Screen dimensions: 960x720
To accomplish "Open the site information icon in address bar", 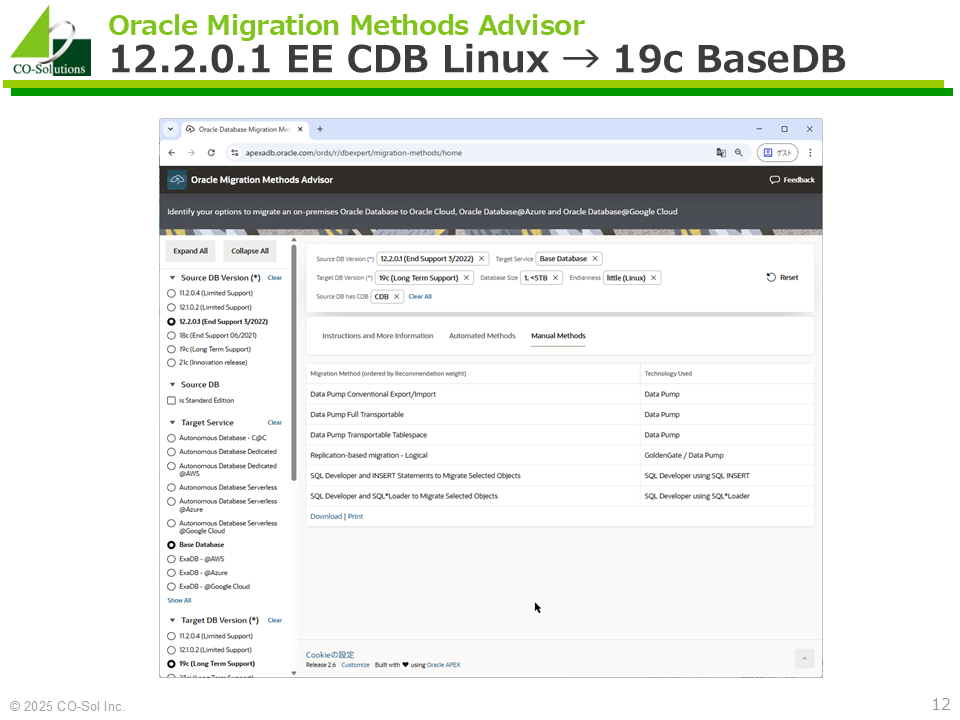I will pos(234,153).
